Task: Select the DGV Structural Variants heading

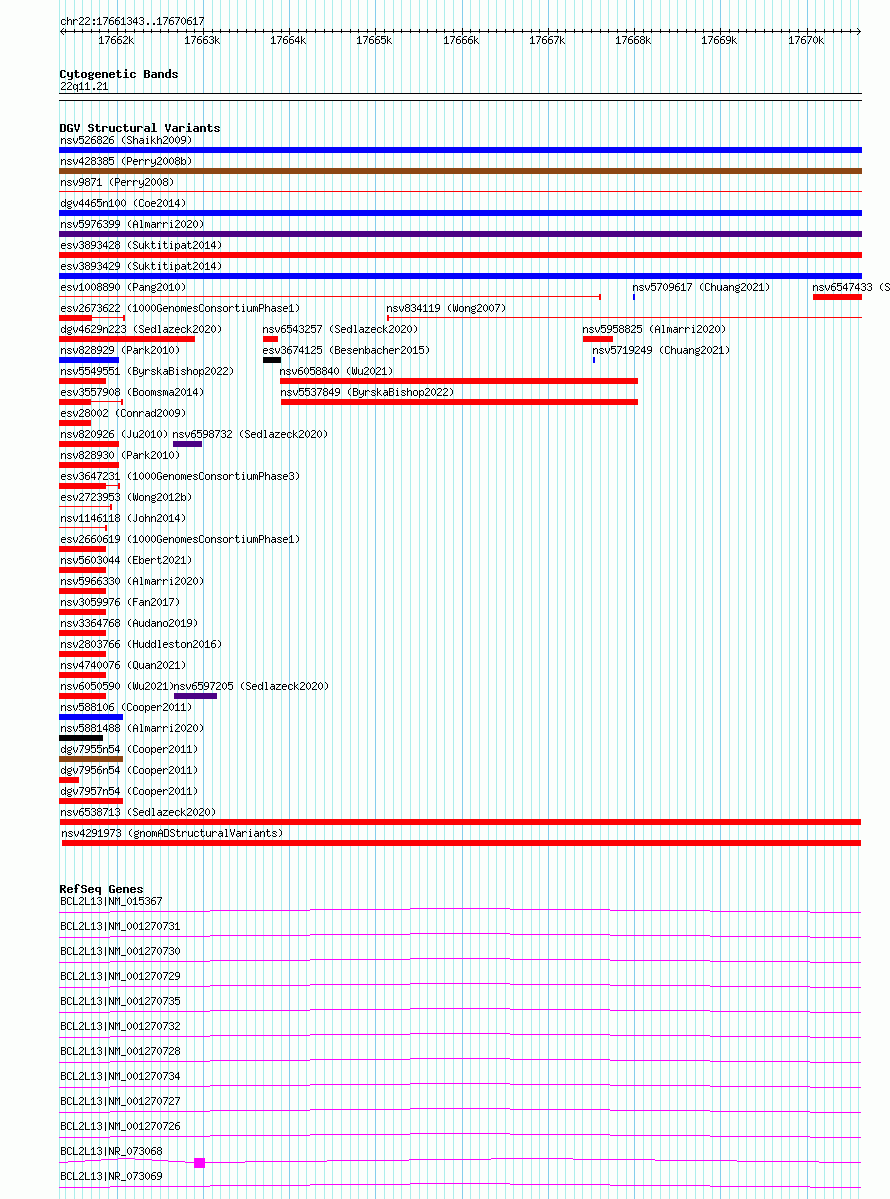Action: pos(140,128)
